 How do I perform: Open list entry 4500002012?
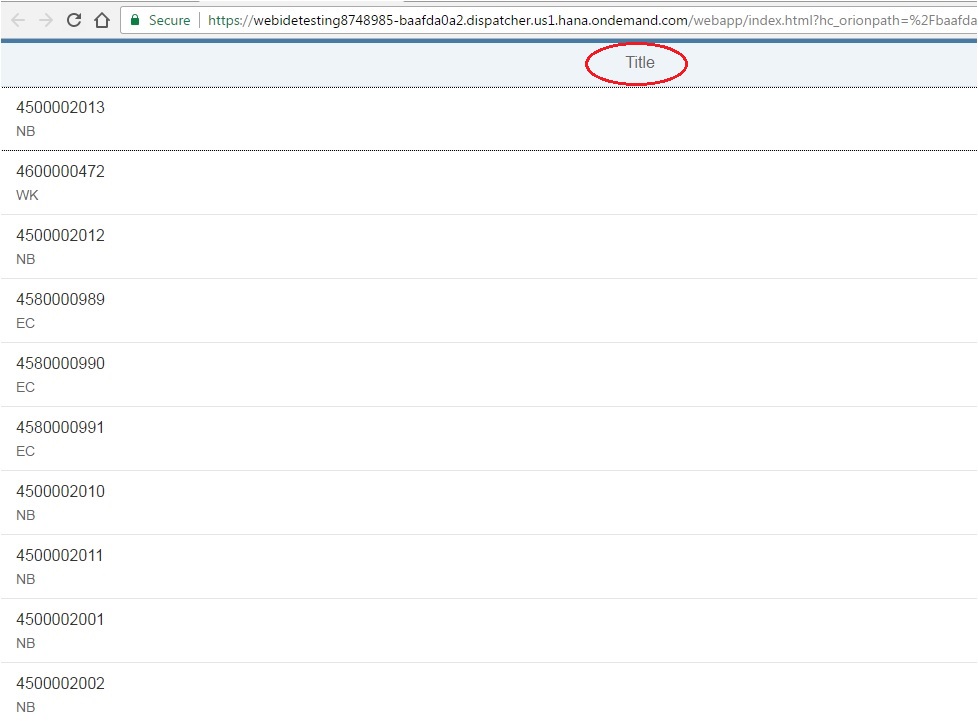489,247
